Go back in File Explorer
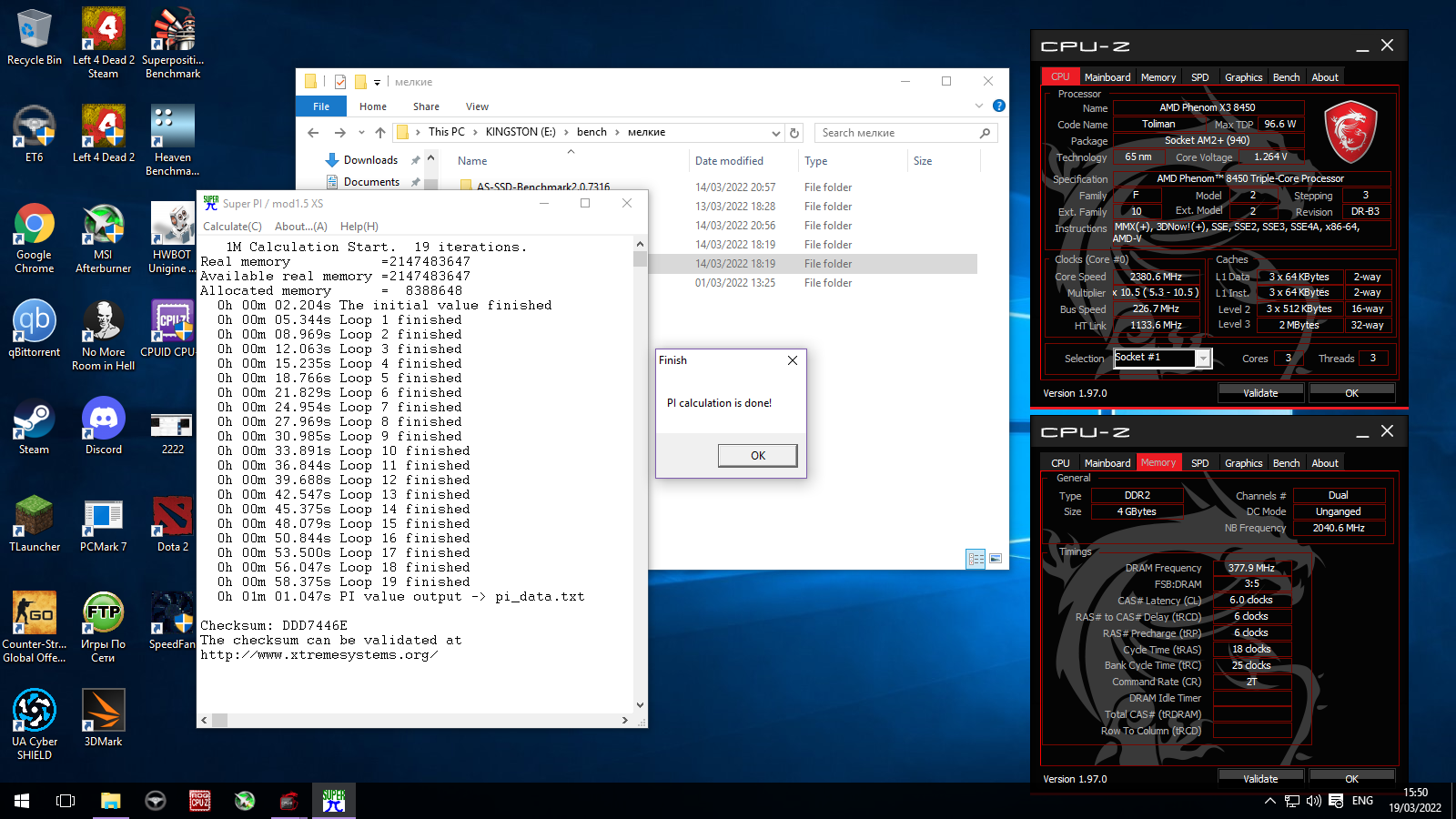The image size is (1456, 819). tap(313, 133)
